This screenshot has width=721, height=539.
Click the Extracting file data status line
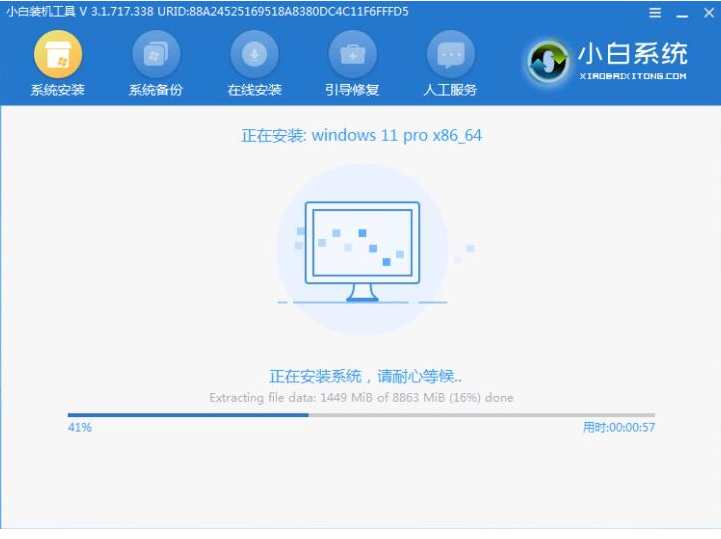[361, 397]
